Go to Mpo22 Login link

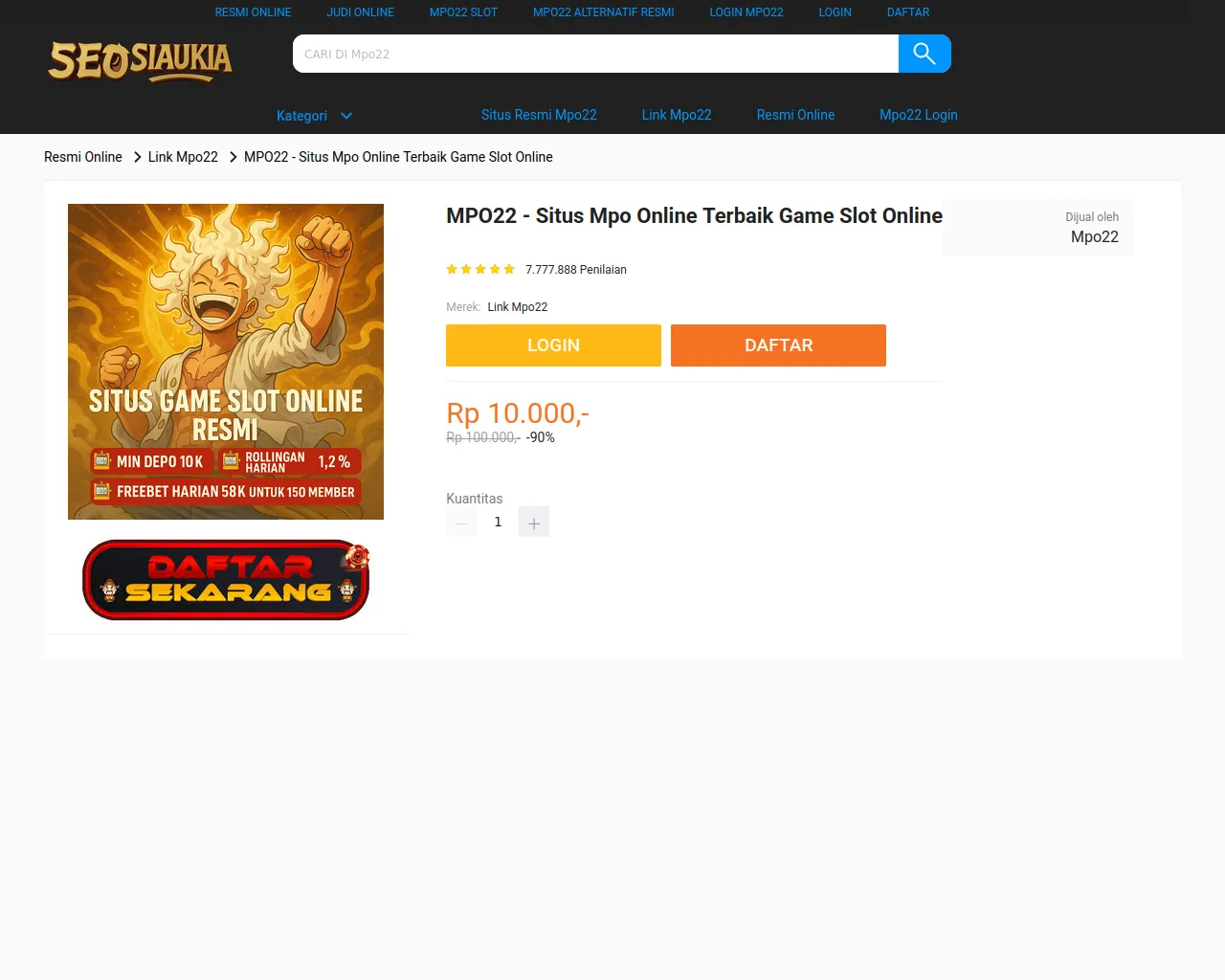tap(919, 115)
